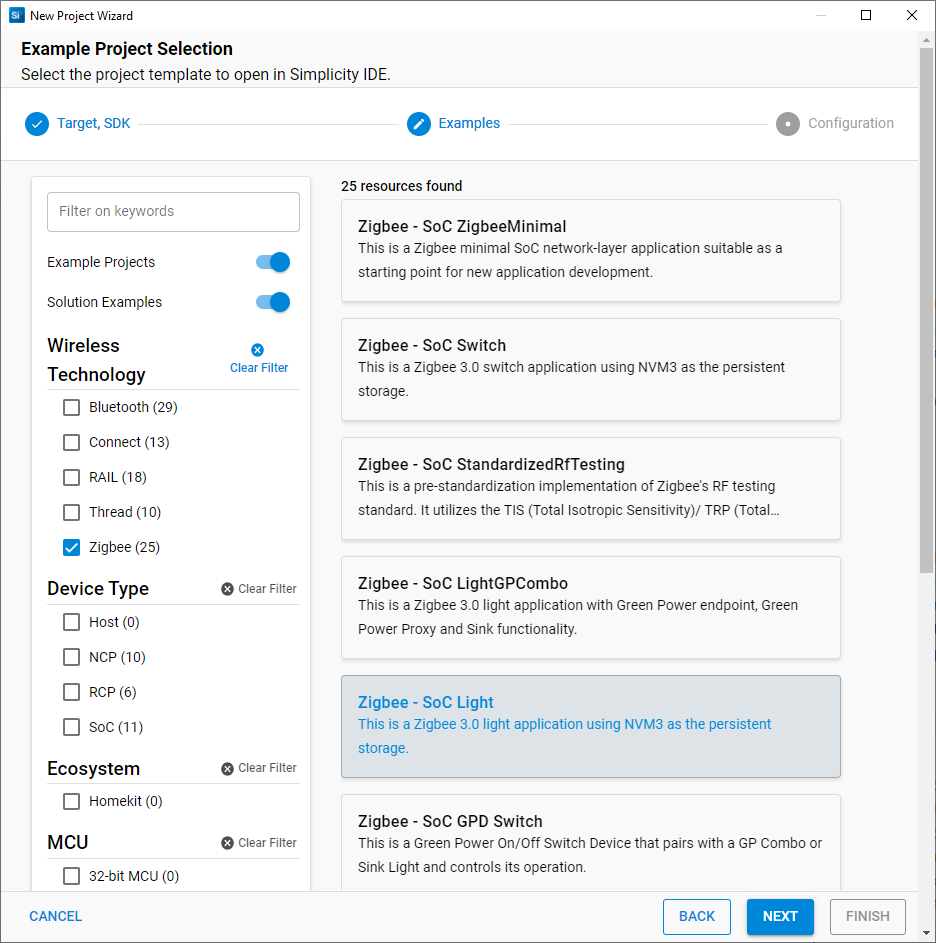Tick the Thread (10) checkbox
Viewport: 936px width, 943px height.
72,512
